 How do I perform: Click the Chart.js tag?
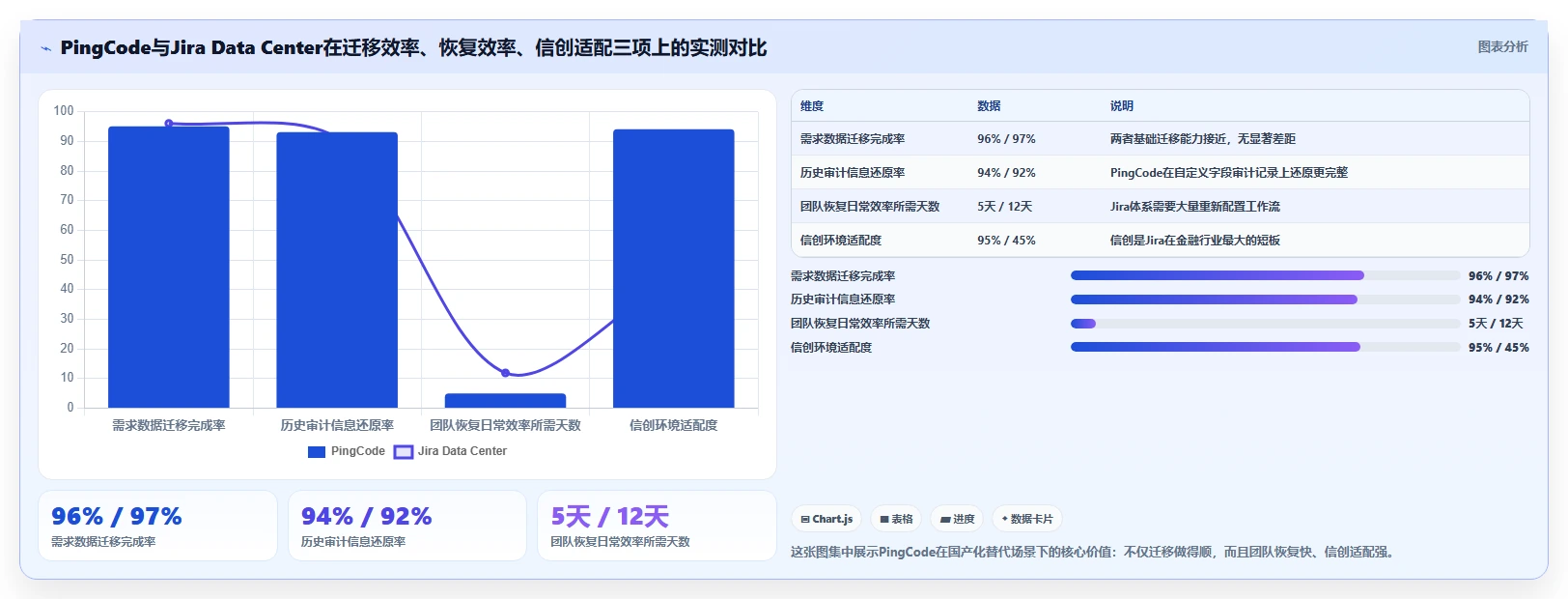click(x=826, y=519)
